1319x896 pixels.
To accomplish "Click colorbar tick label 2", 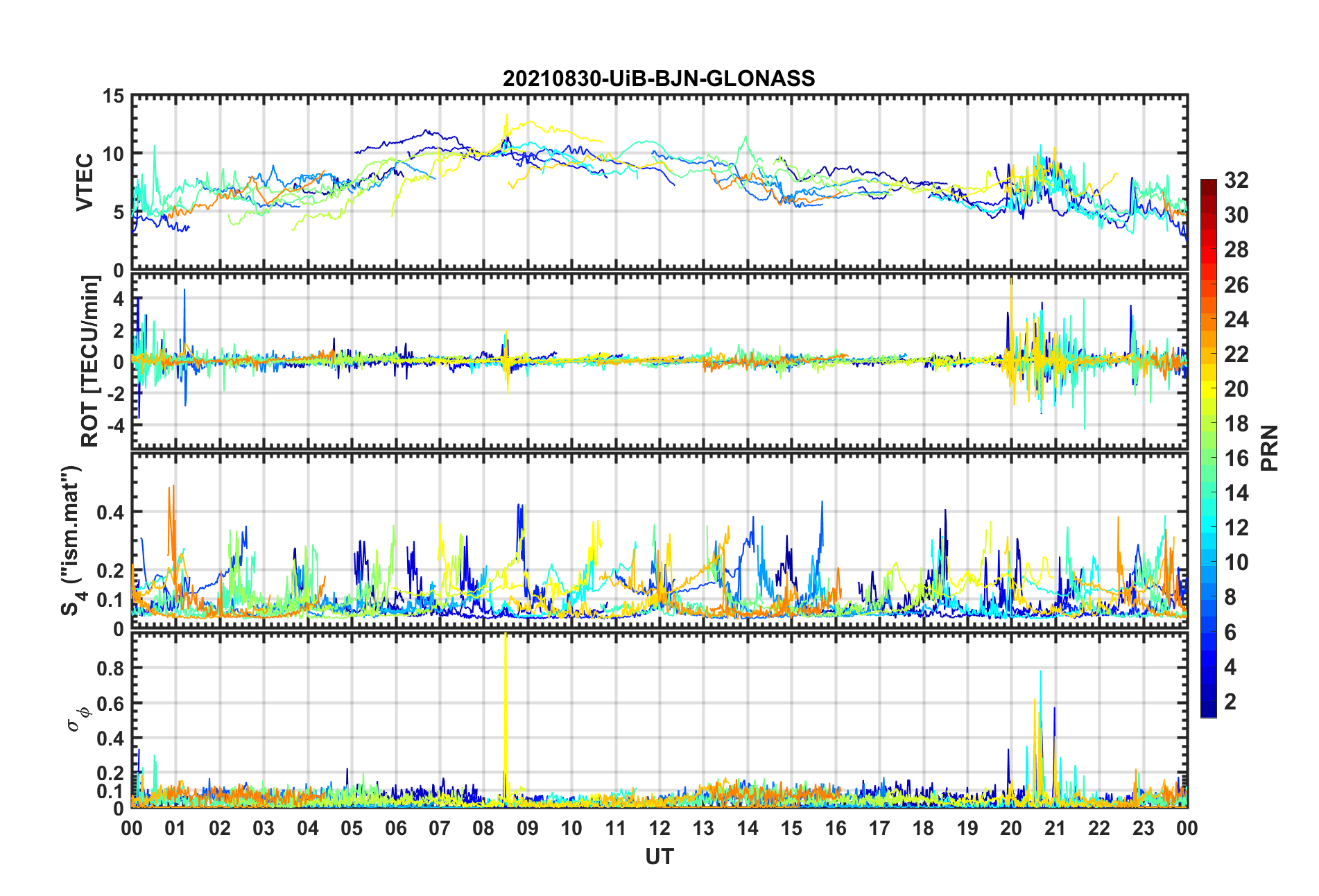I will pyautogui.click(x=1230, y=701).
